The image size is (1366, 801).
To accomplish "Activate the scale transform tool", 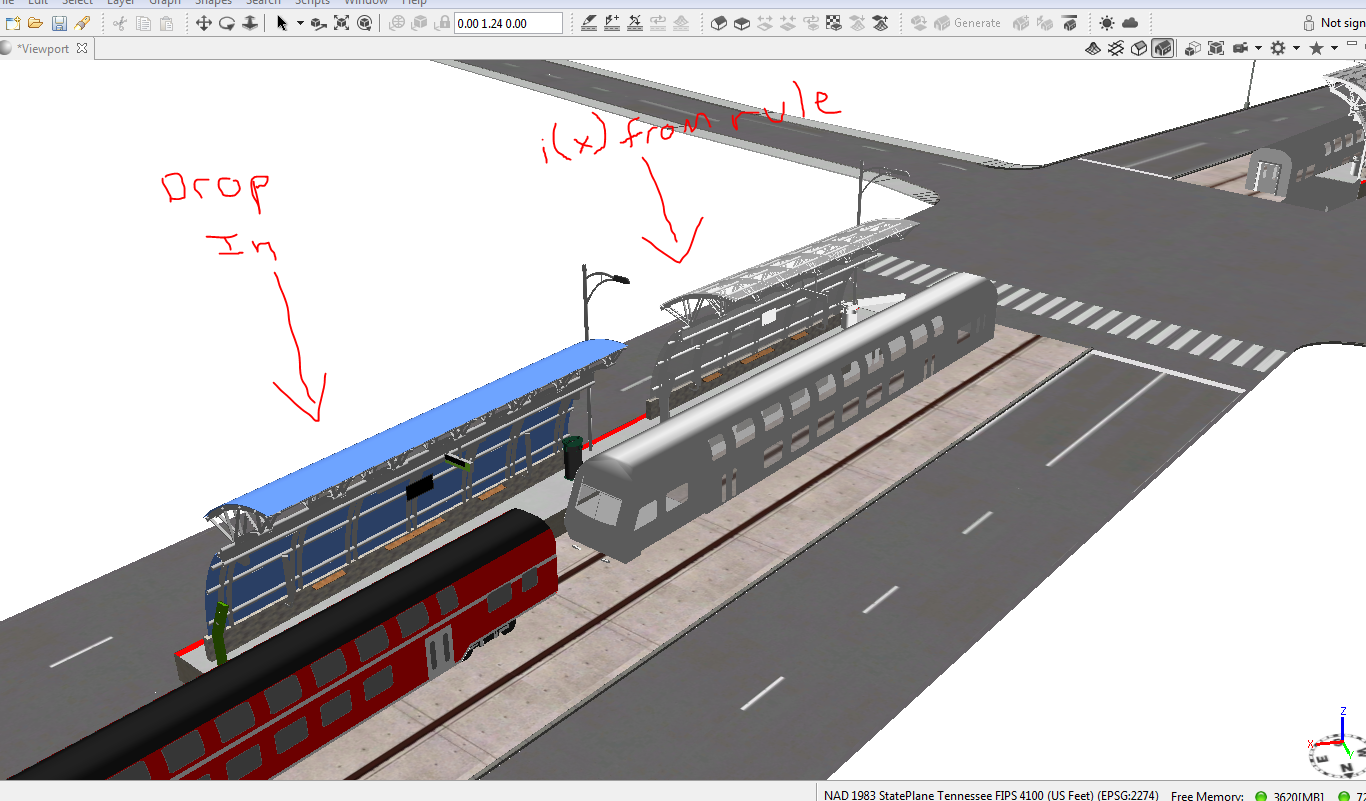I will click(342, 23).
